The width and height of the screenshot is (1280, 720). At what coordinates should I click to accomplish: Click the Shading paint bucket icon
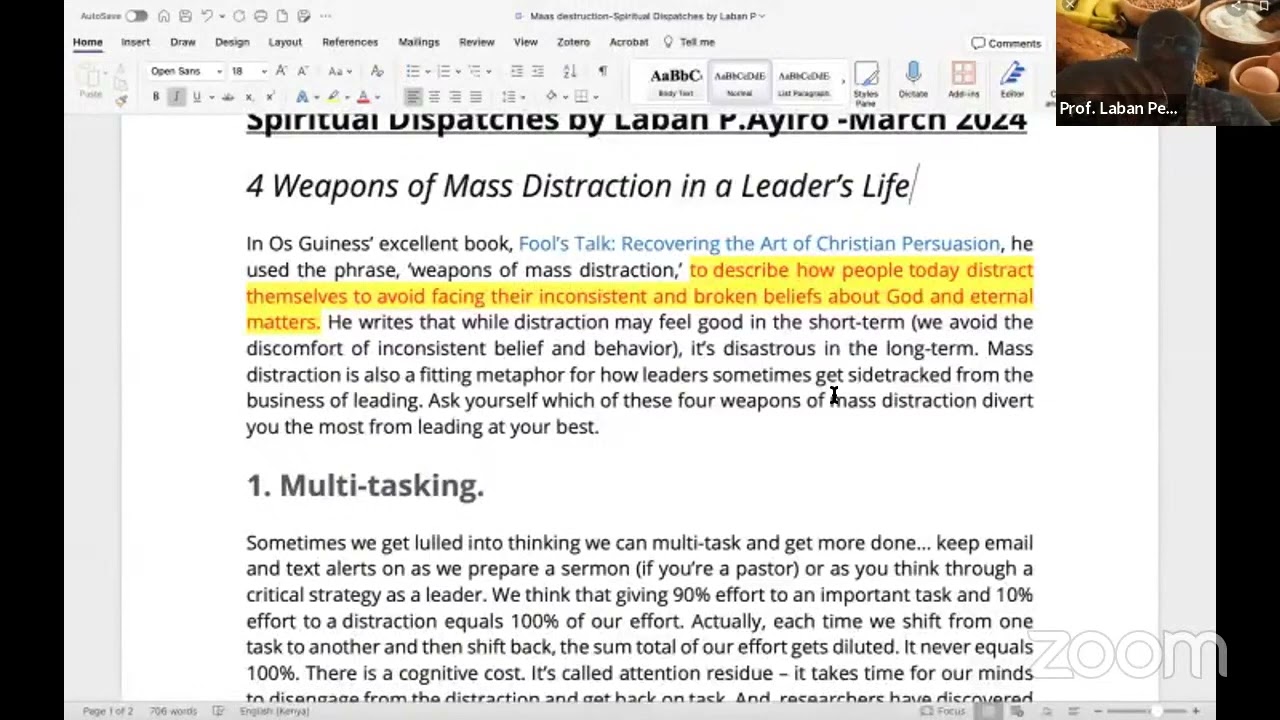551,97
